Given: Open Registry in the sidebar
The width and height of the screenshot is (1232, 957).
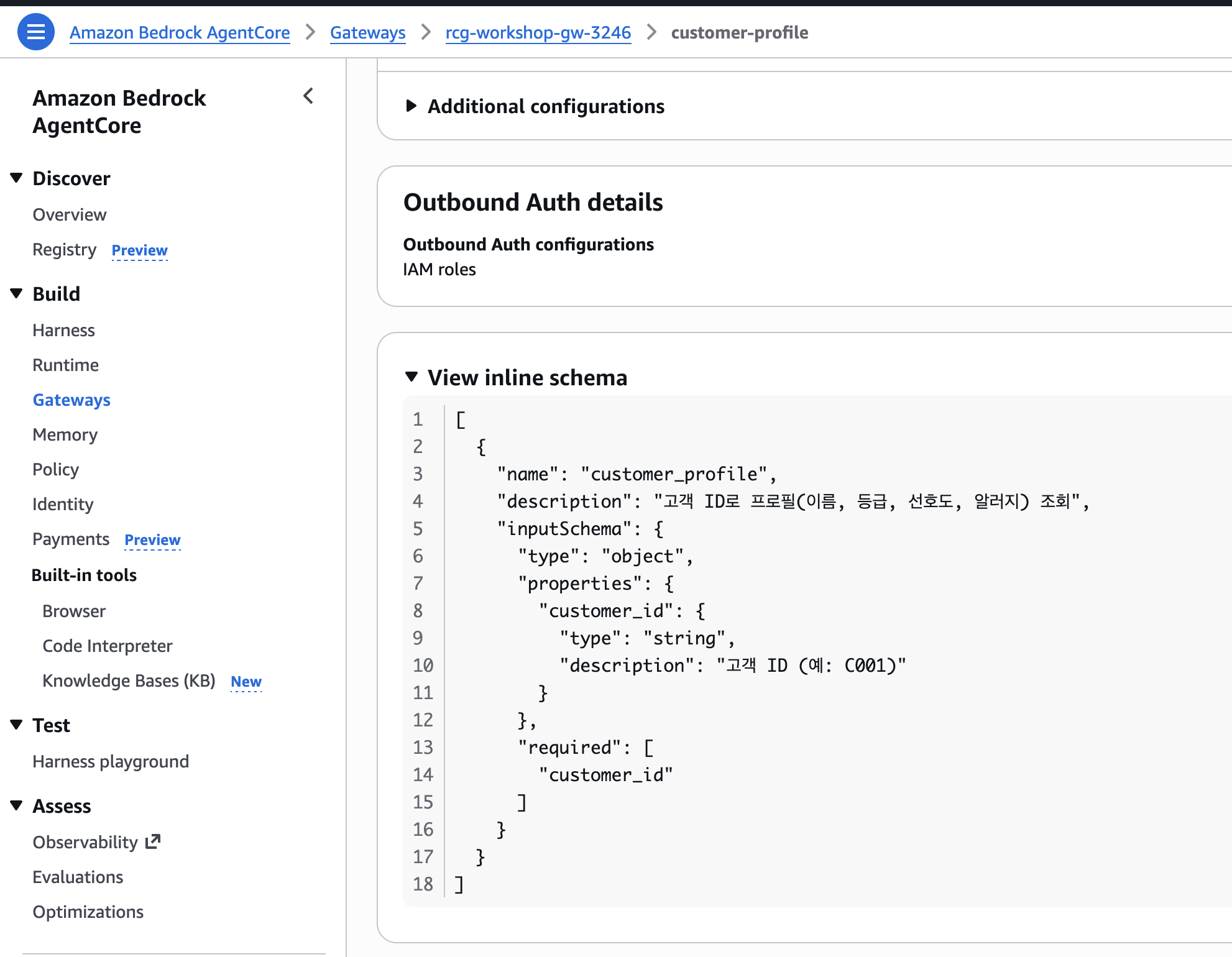Looking at the screenshot, I should [65, 249].
